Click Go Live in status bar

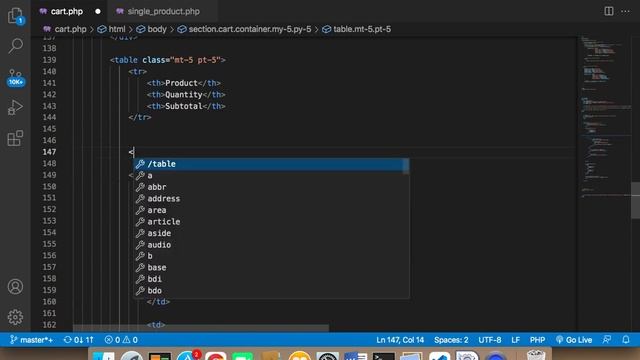click(574, 340)
